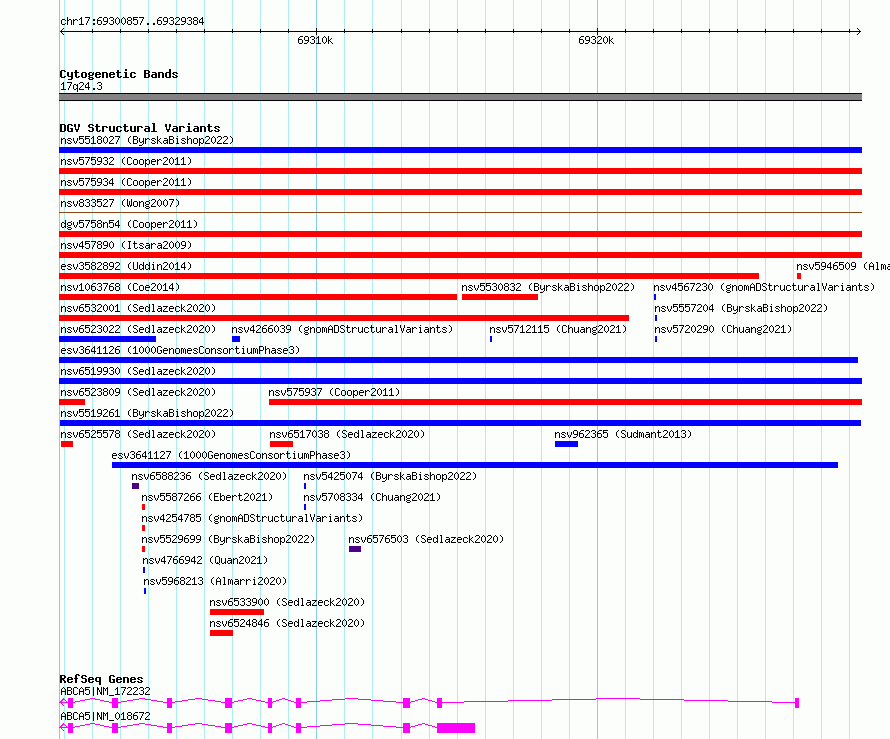Click the red bar under nsv5530832
The height and width of the screenshot is (739, 890).
click(499, 297)
